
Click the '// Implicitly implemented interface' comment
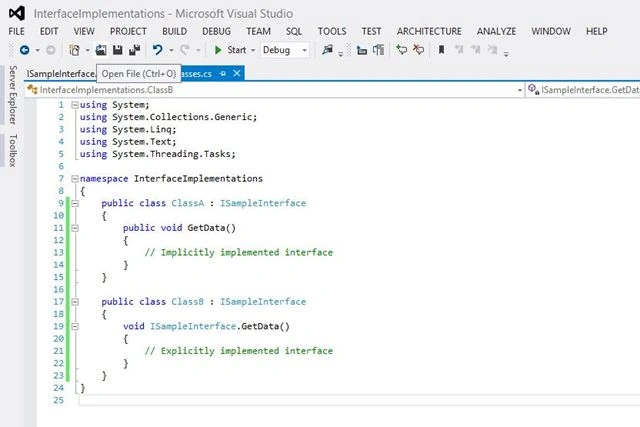[239, 253]
